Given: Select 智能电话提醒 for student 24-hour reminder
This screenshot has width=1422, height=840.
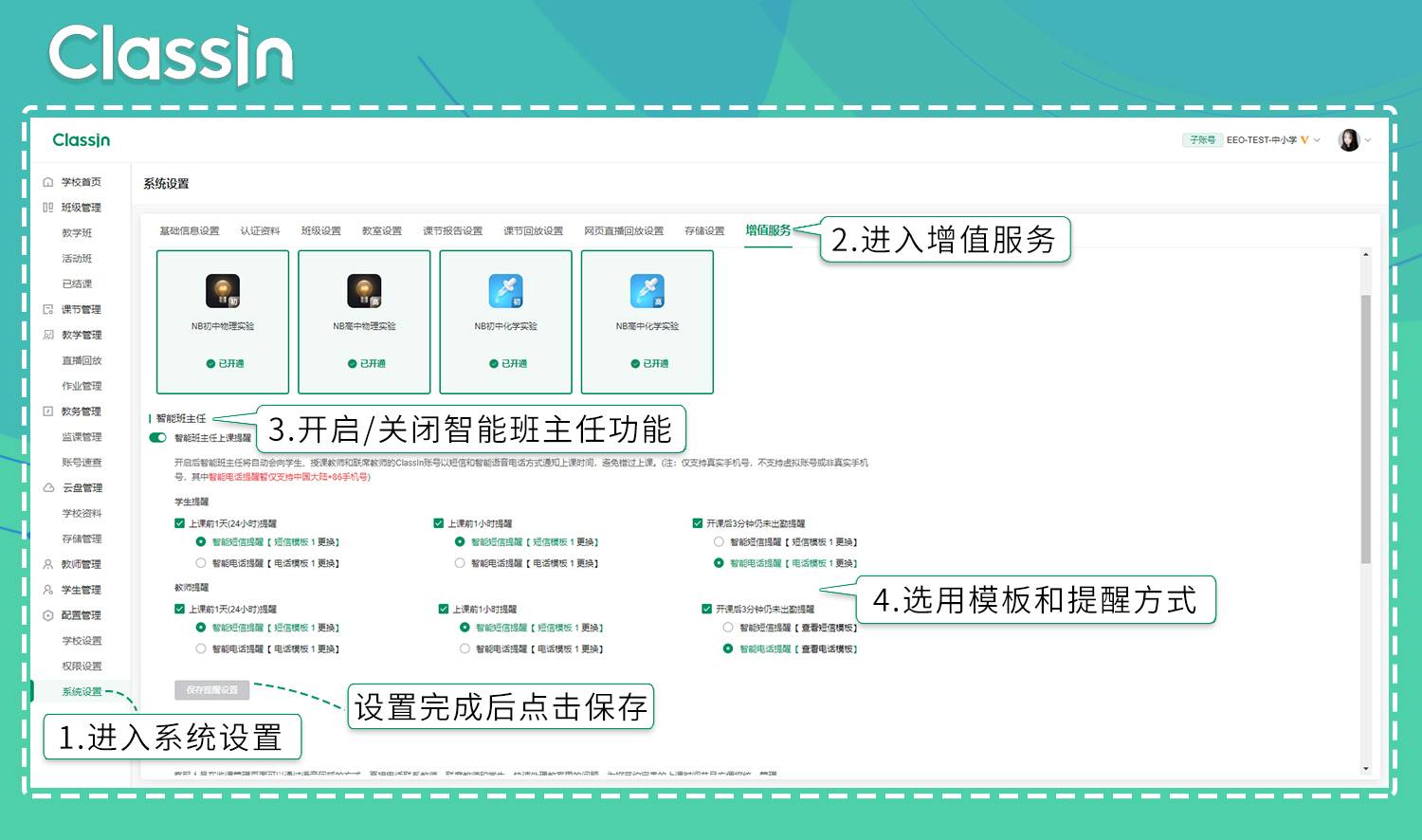Looking at the screenshot, I should click(201, 563).
